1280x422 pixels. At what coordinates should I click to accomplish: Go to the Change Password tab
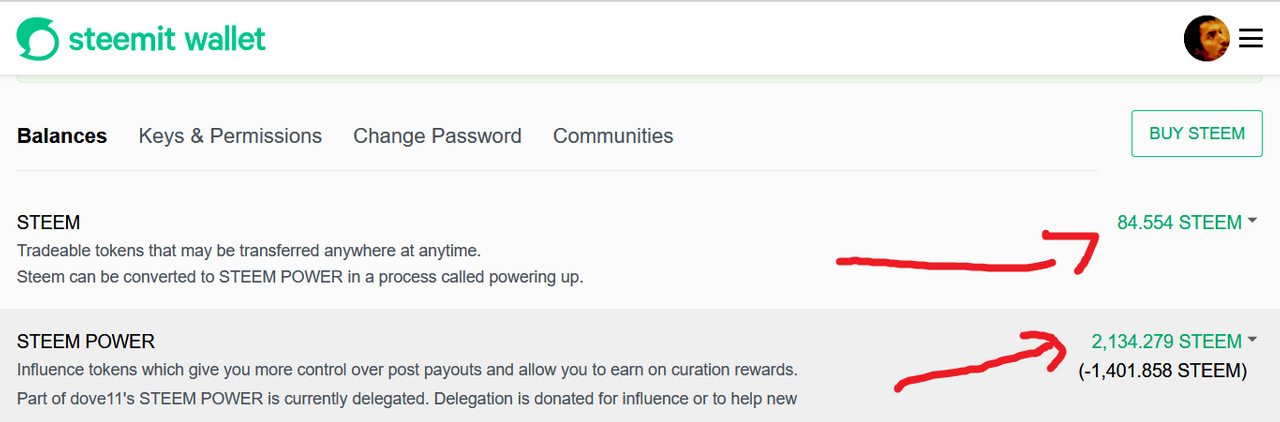[x=437, y=136]
